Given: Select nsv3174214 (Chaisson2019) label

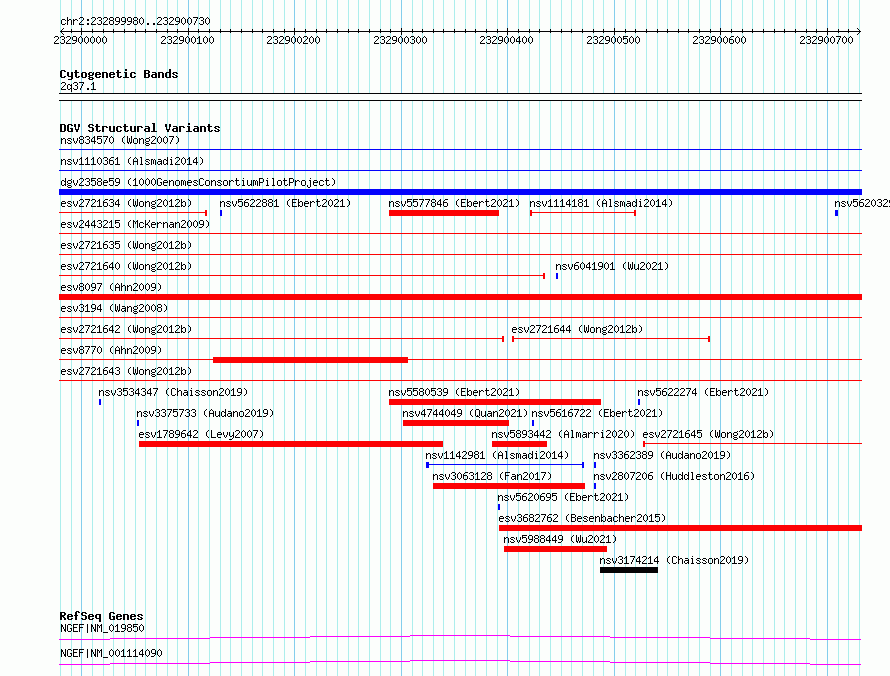Looking at the screenshot, I should coord(674,560).
